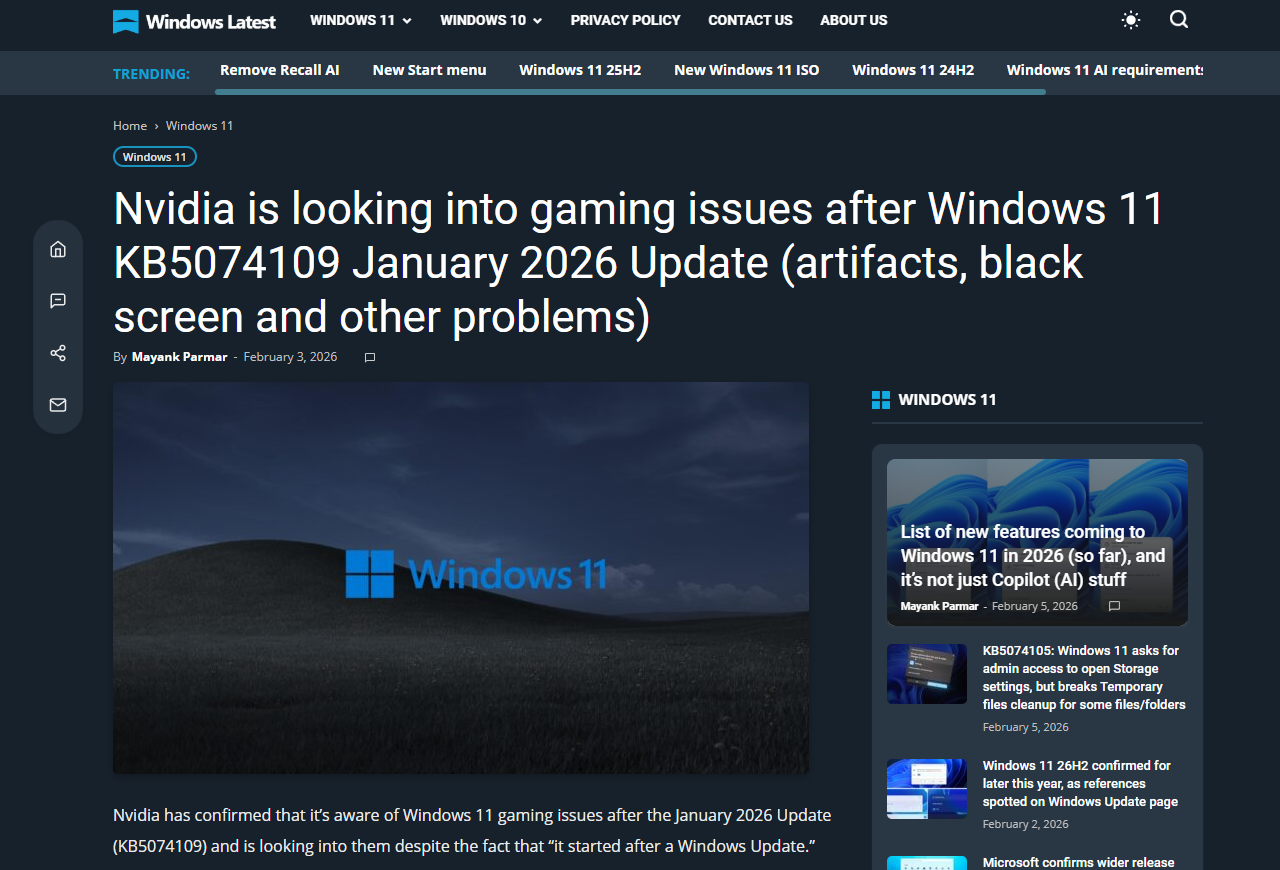Click the TRENDING: label
The height and width of the screenshot is (870, 1280).
click(x=151, y=74)
